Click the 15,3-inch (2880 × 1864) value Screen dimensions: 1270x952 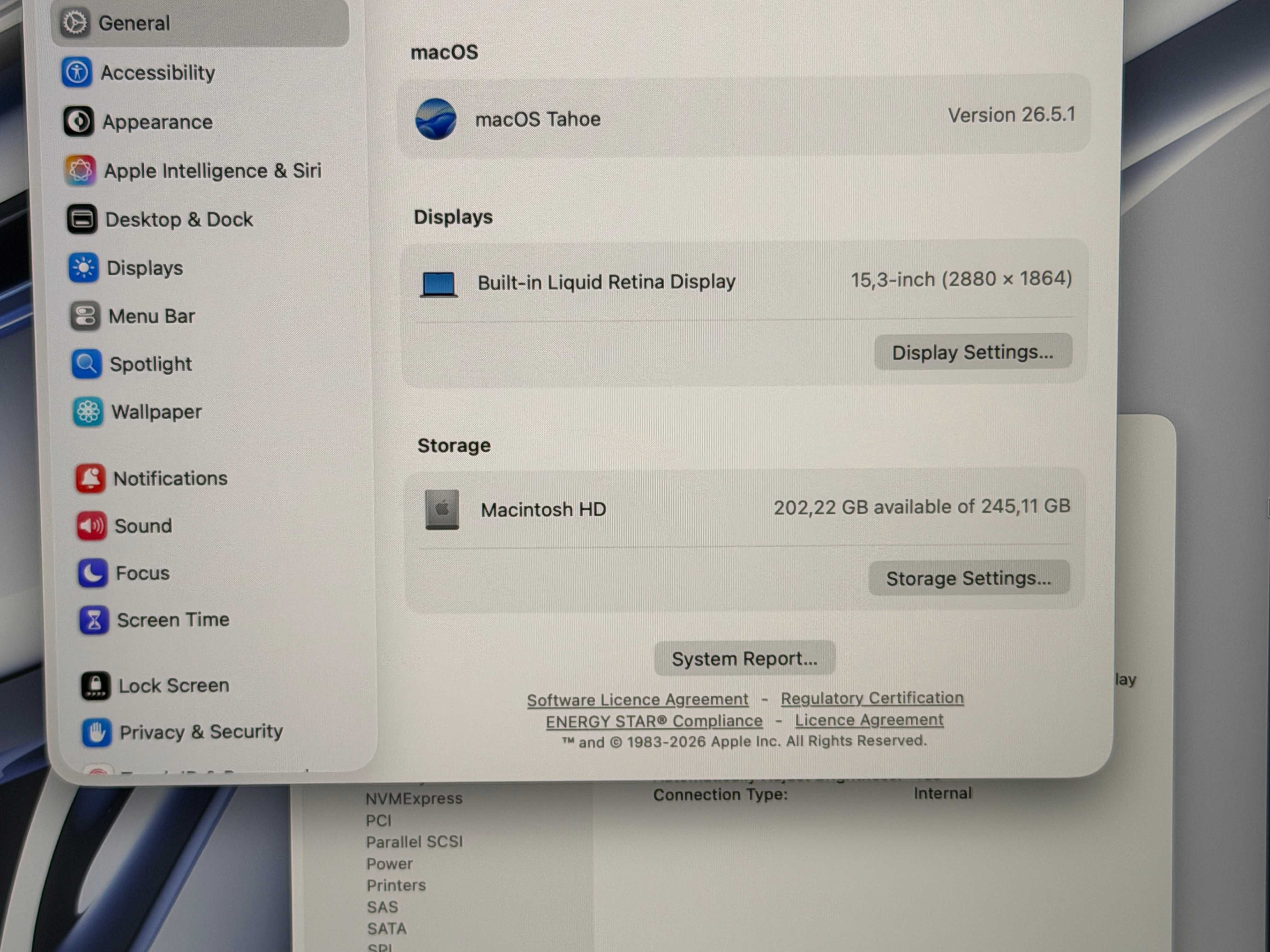coord(961,279)
